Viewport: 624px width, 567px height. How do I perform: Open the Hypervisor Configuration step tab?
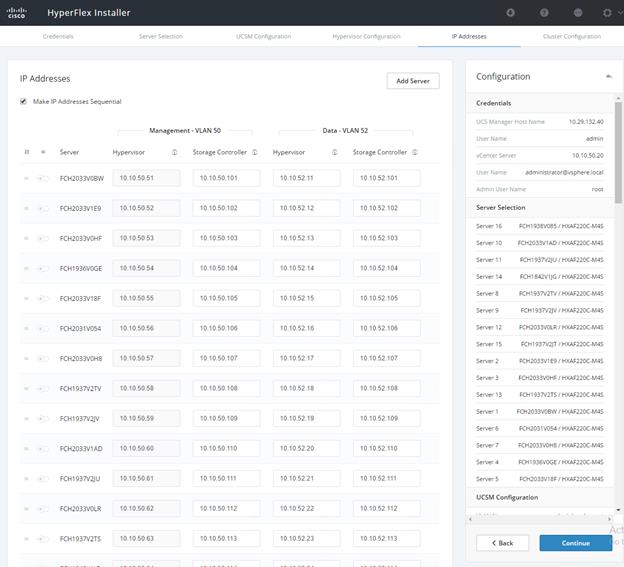(366, 36)
